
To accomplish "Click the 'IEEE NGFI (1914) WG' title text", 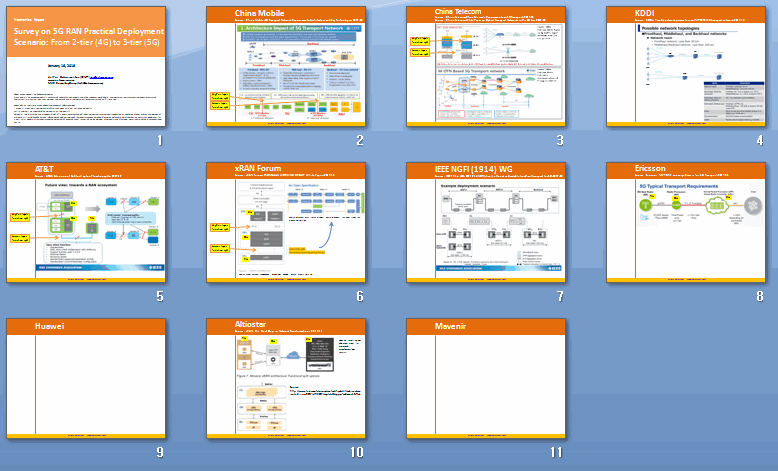I will point(473,169).
